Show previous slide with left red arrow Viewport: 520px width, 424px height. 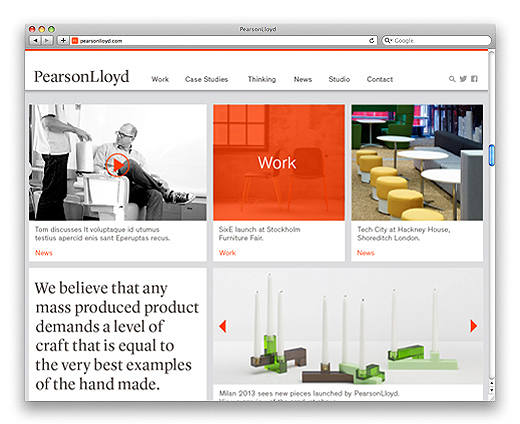click(x=223, y=326)
